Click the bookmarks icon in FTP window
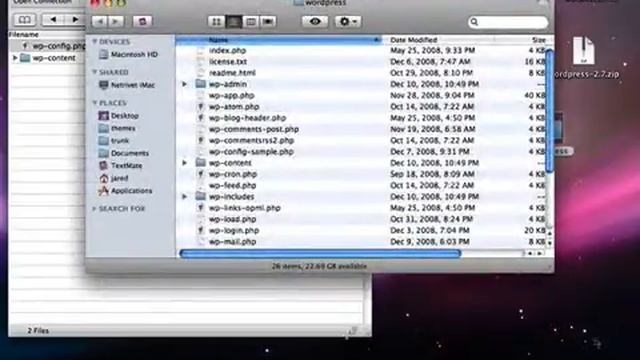Viewport: 640px width, 360px height. coord(24,20)
